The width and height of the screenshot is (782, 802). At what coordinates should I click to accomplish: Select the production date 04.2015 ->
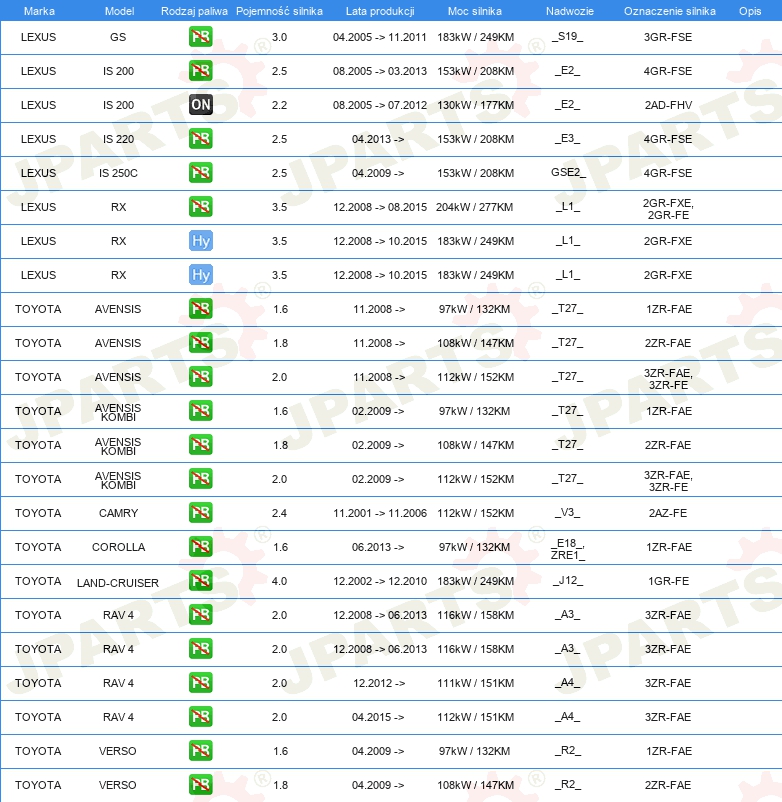(x=378, y=717)
